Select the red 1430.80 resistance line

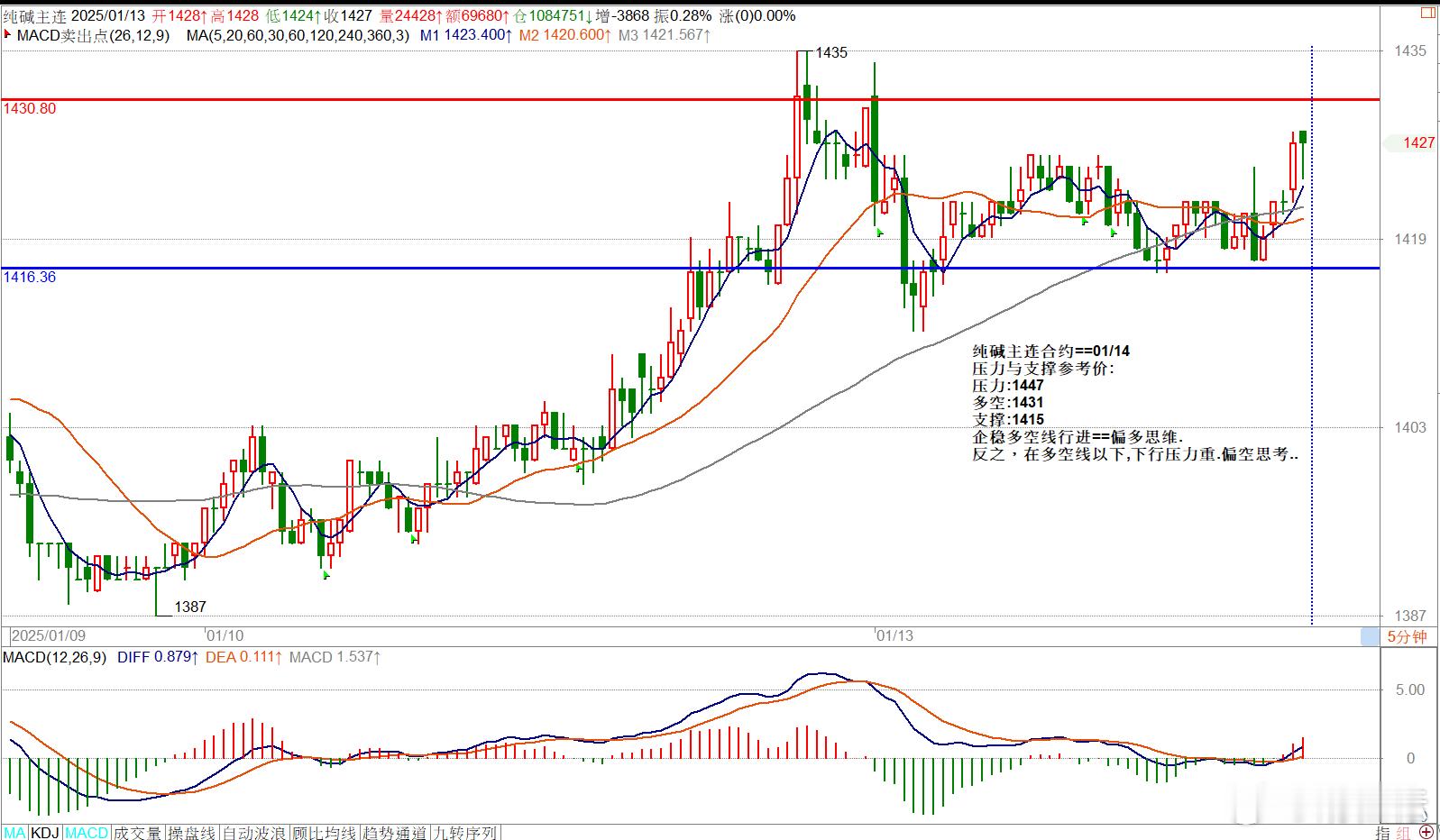point(691,99)
